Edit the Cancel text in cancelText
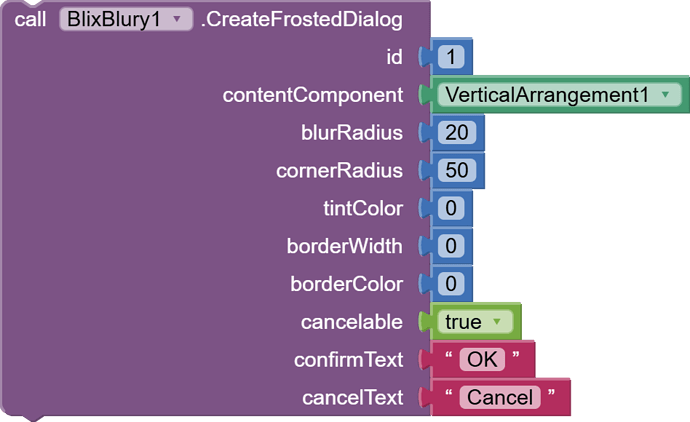The width and height of the screenshot is (690, 422). [500, 397]
